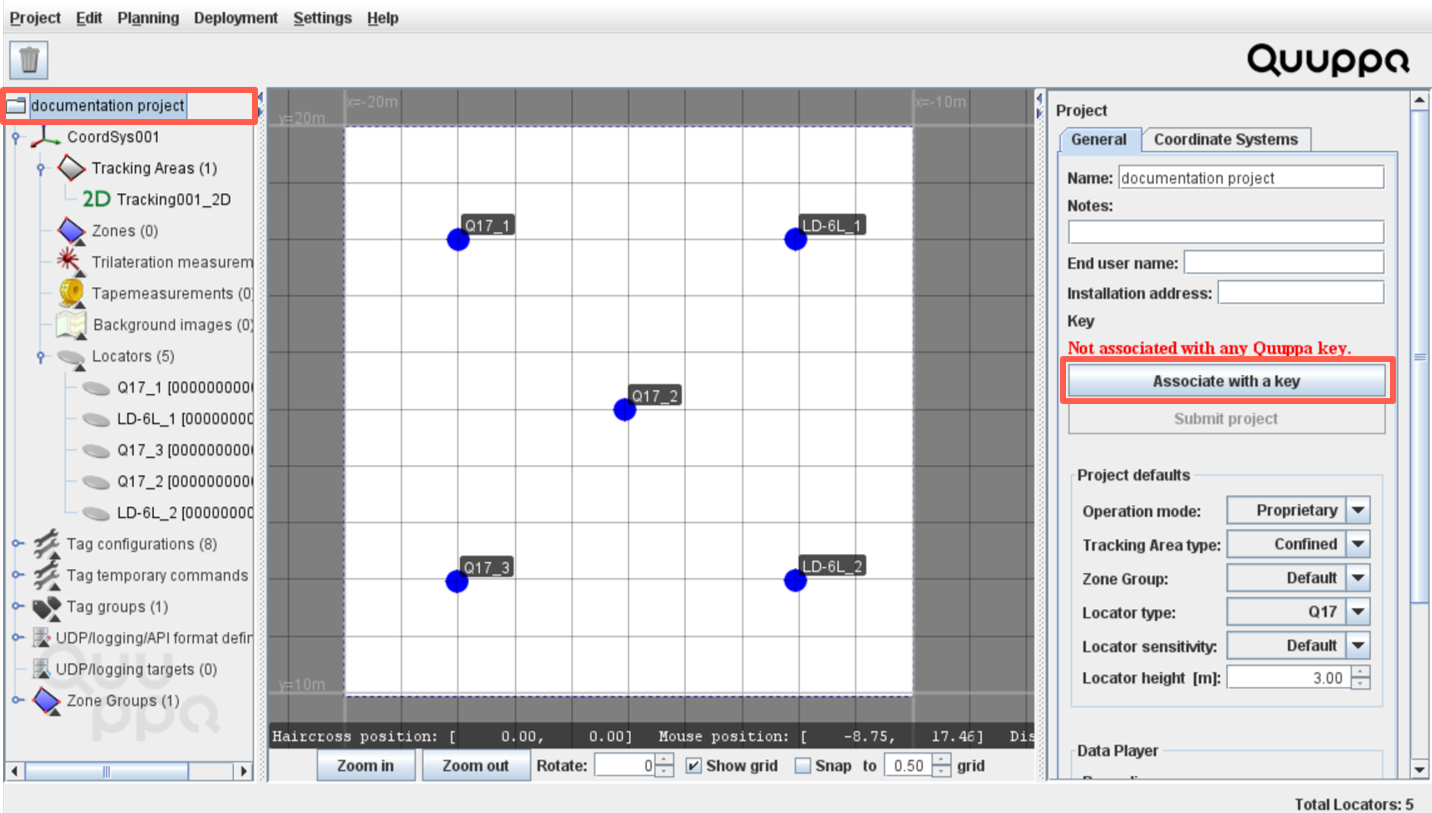The height and width of the screenshot is (813, 1432).
Task: Expand the Tag temporary commands node
Action: point(16,576)
